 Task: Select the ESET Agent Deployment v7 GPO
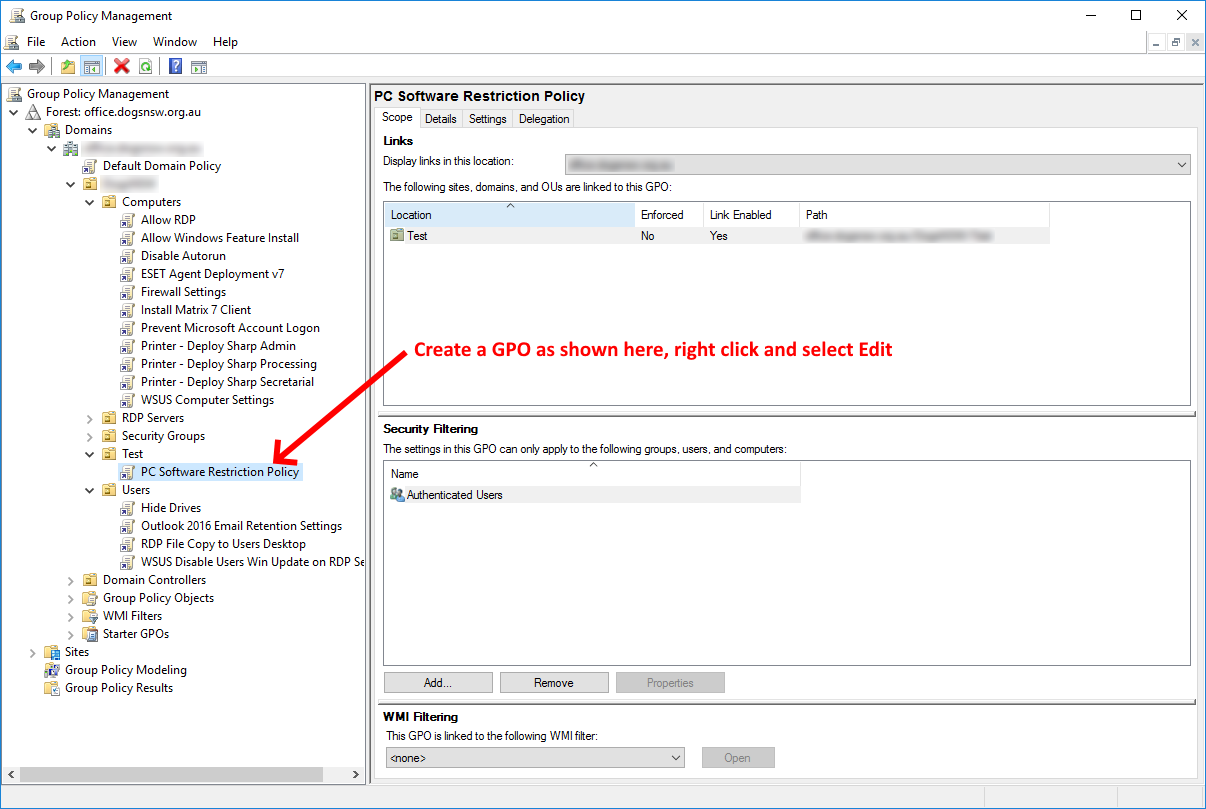click(x=212, y=274)
